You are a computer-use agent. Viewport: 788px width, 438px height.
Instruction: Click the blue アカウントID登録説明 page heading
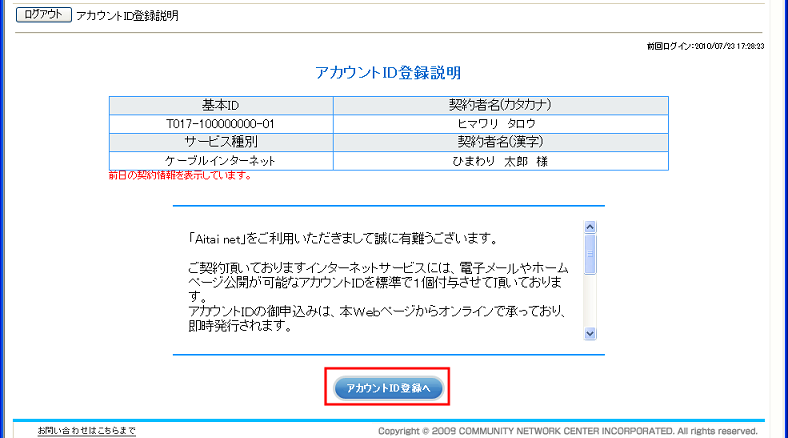point(388,73)
